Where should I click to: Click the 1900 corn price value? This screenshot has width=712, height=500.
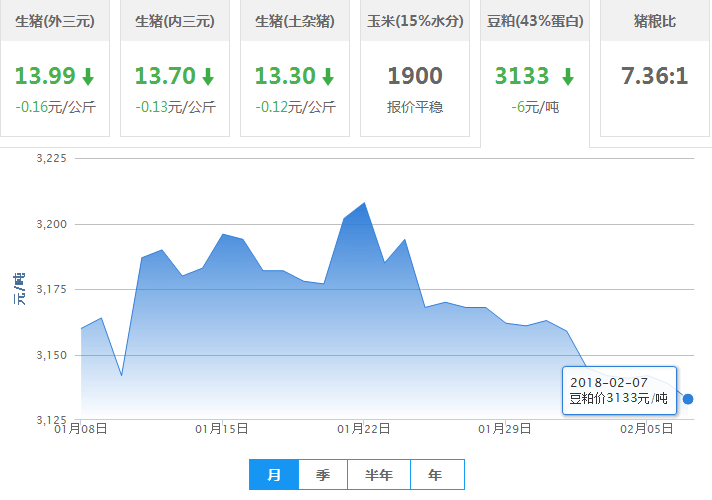click(x=415, y=76)
